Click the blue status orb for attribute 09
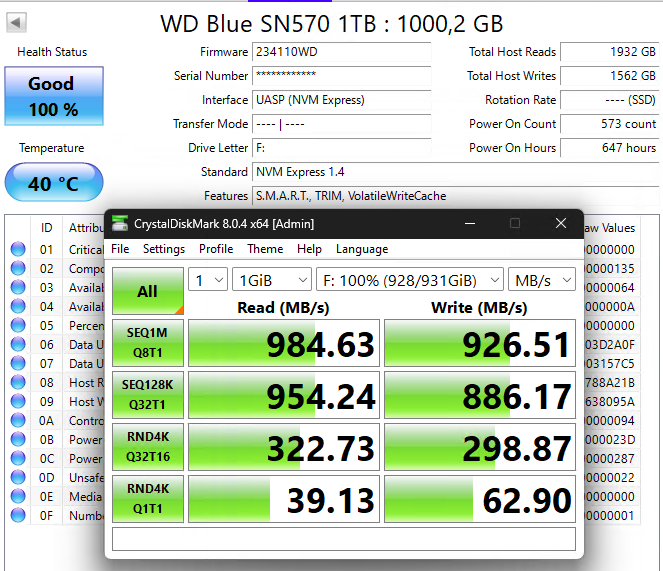Viewport: 663px width, 571px height. pyautogui.click(x=18, y=401)
